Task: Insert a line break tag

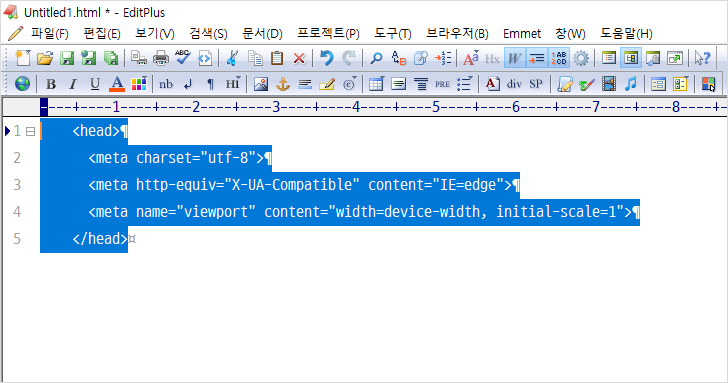Action: [188, 84]
